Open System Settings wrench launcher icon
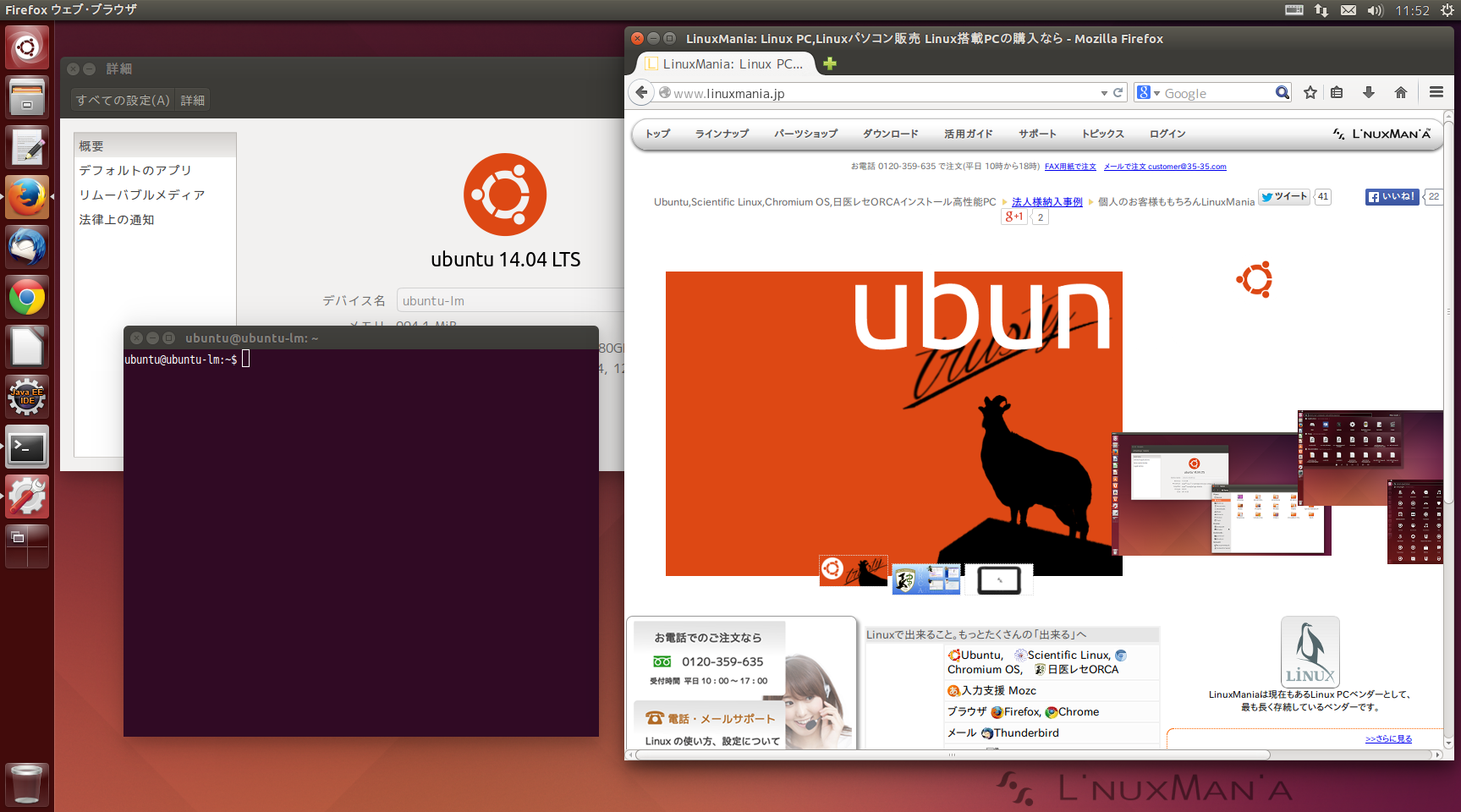1461x812 pixels. click(27, 497)
